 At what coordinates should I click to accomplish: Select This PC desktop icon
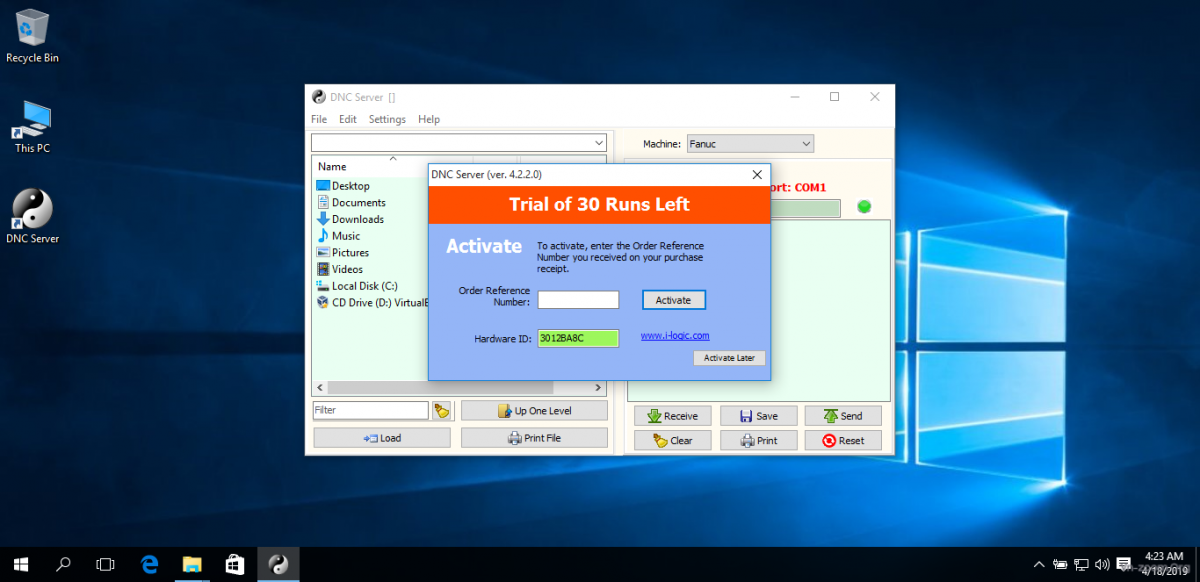[32, 126]
